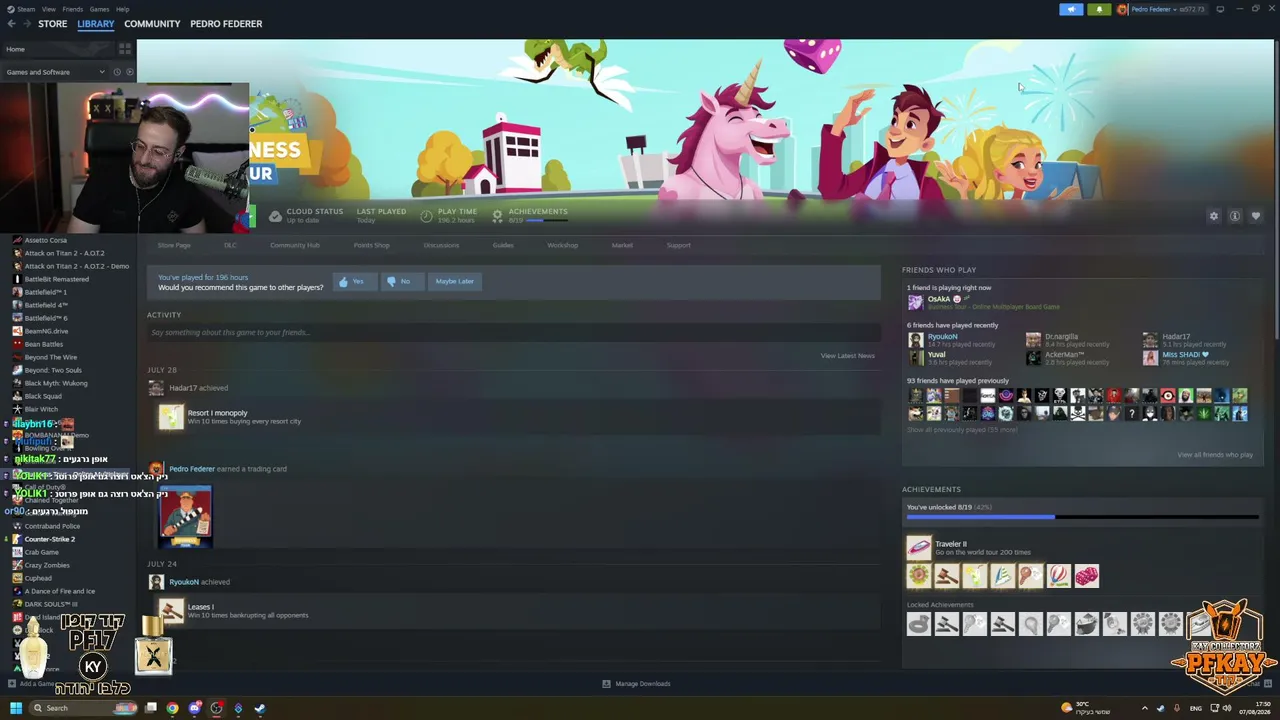Viewport: 1280px width, 720px height.
Task: Select Home in the library sidebar
Action: coord(58,48)
